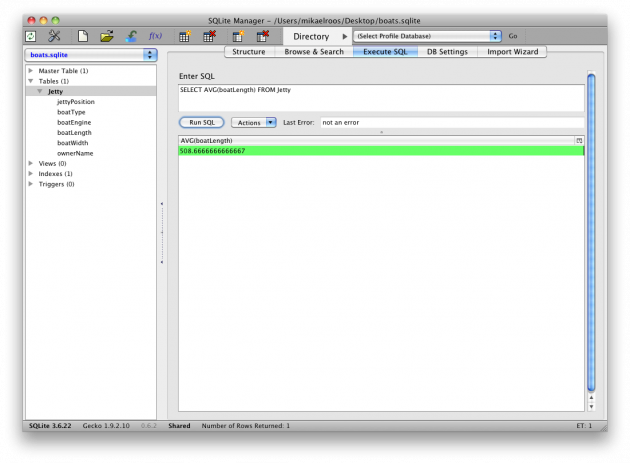
Task: Click the refresh icon in the toolbar
Action: coord(31,36)
